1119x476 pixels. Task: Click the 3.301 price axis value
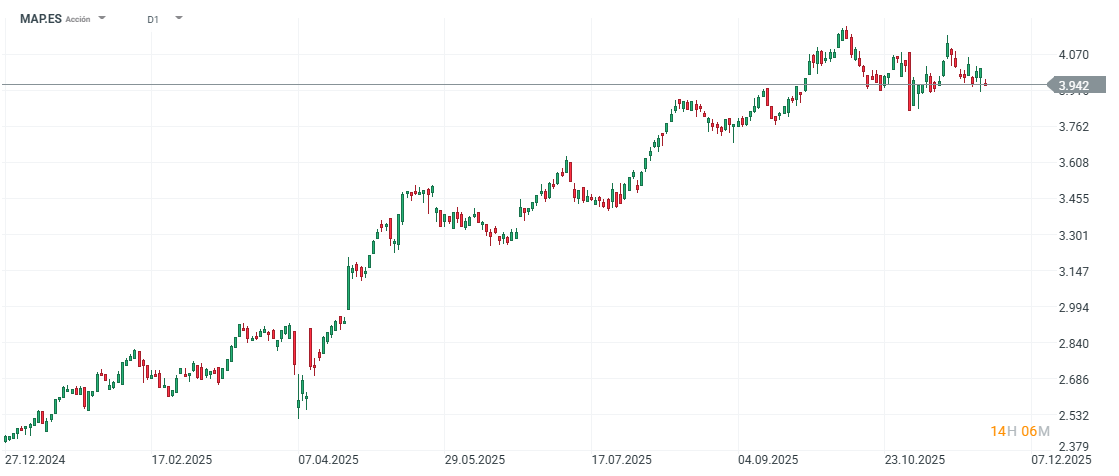1073,236
